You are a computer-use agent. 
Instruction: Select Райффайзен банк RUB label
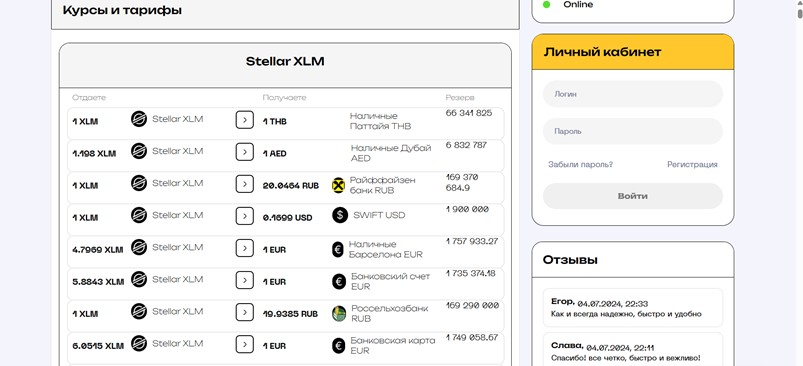(x=383, y=185)
